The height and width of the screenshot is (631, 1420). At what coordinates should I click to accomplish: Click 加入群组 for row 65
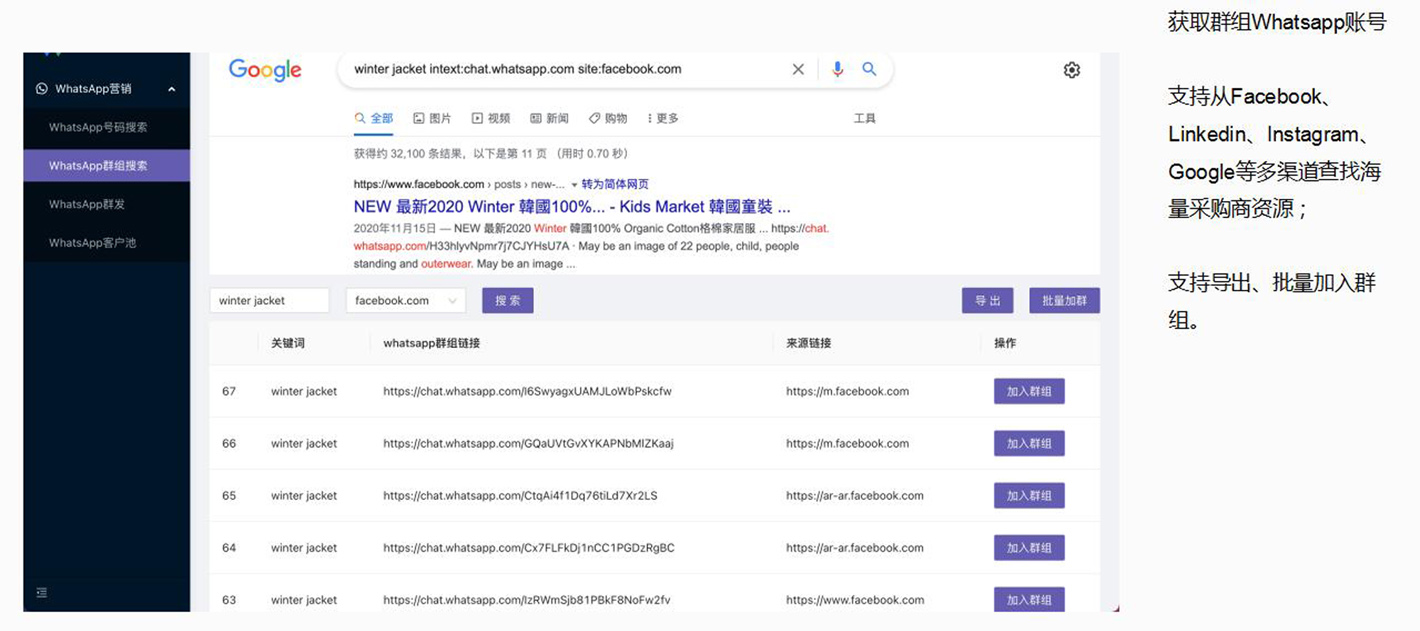[x=1029, y=495]
